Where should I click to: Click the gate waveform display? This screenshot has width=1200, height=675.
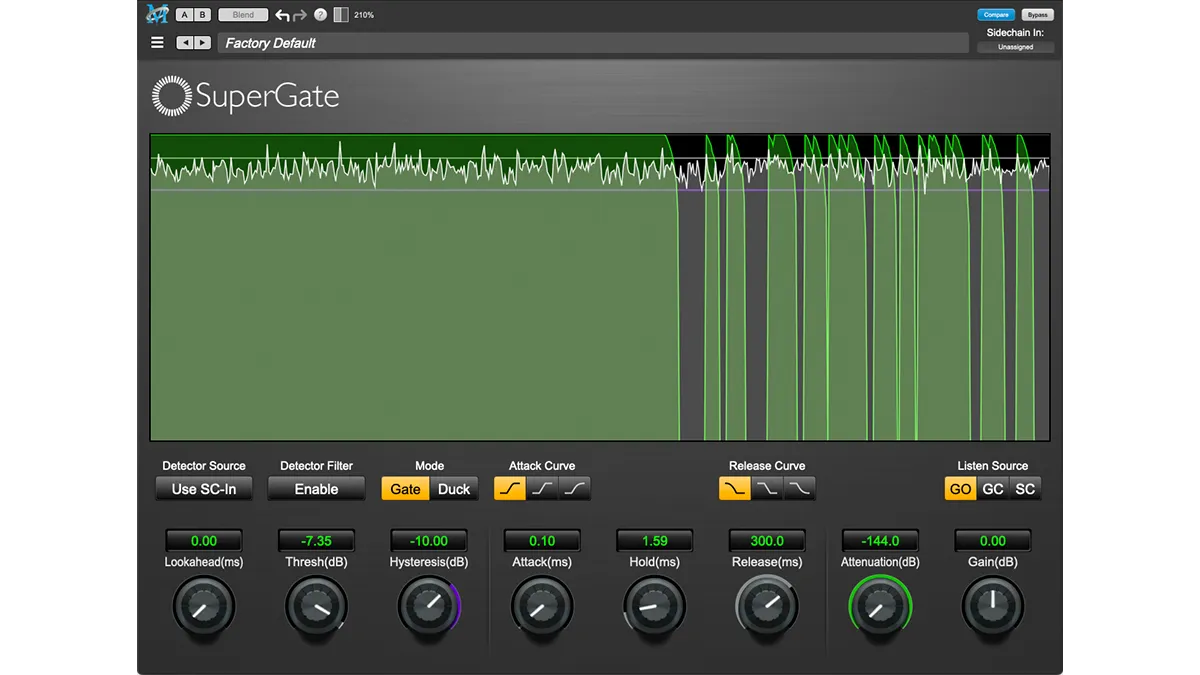point(600,287)
